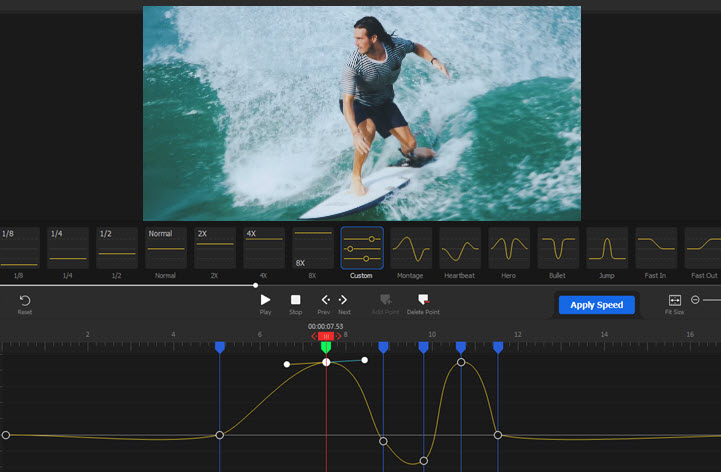Click the Delete Point icon
Viewport: 721px width, 472px height.
click(423, 300)
